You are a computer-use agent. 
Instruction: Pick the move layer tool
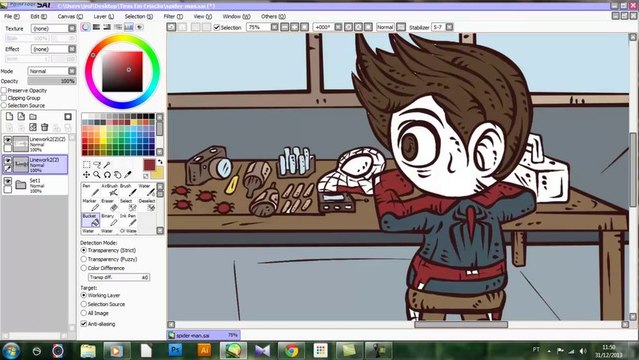[86, 175]
